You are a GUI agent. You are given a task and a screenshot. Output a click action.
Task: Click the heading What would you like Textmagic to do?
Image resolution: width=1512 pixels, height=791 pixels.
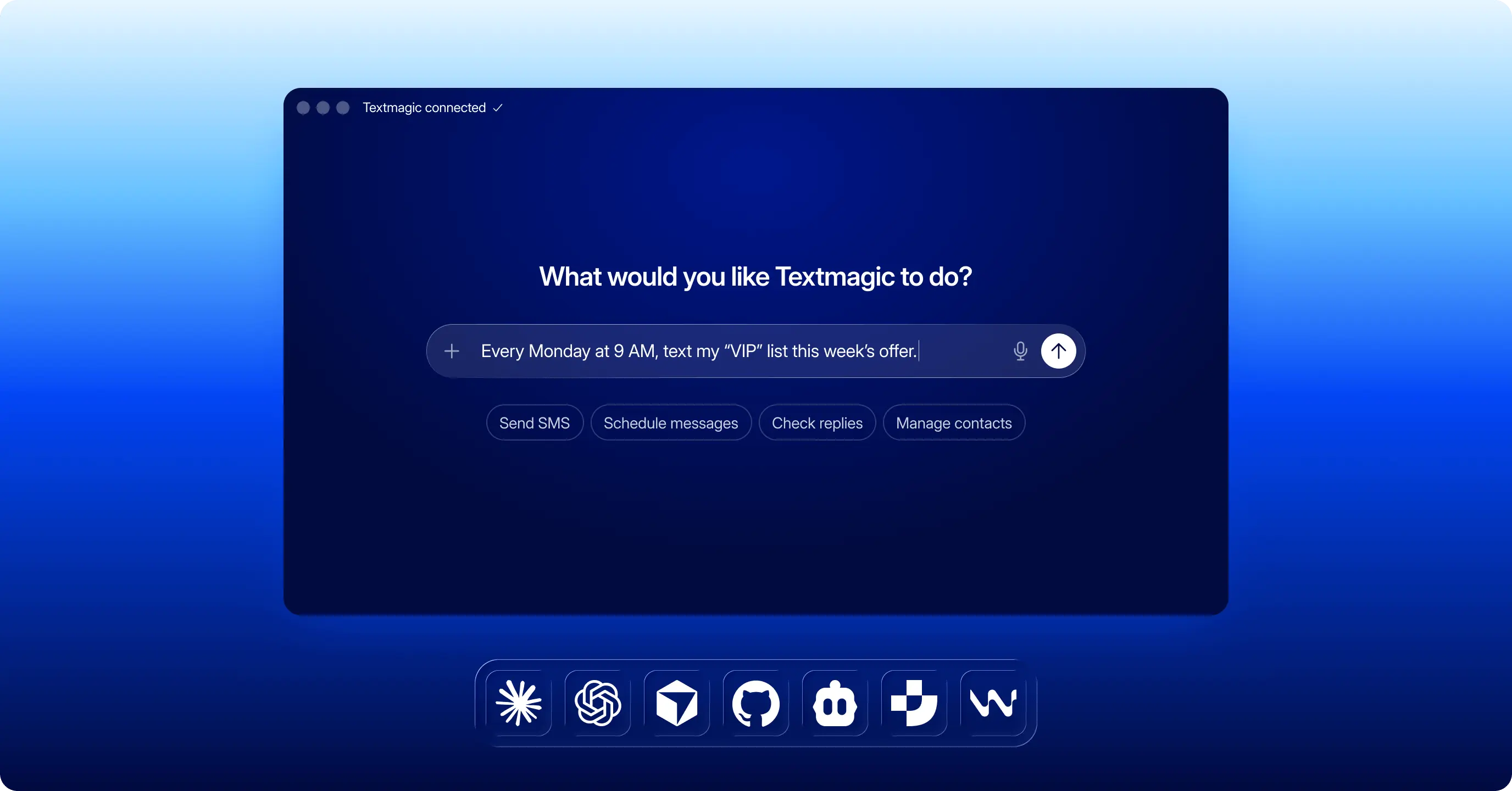tap(755, 276)
